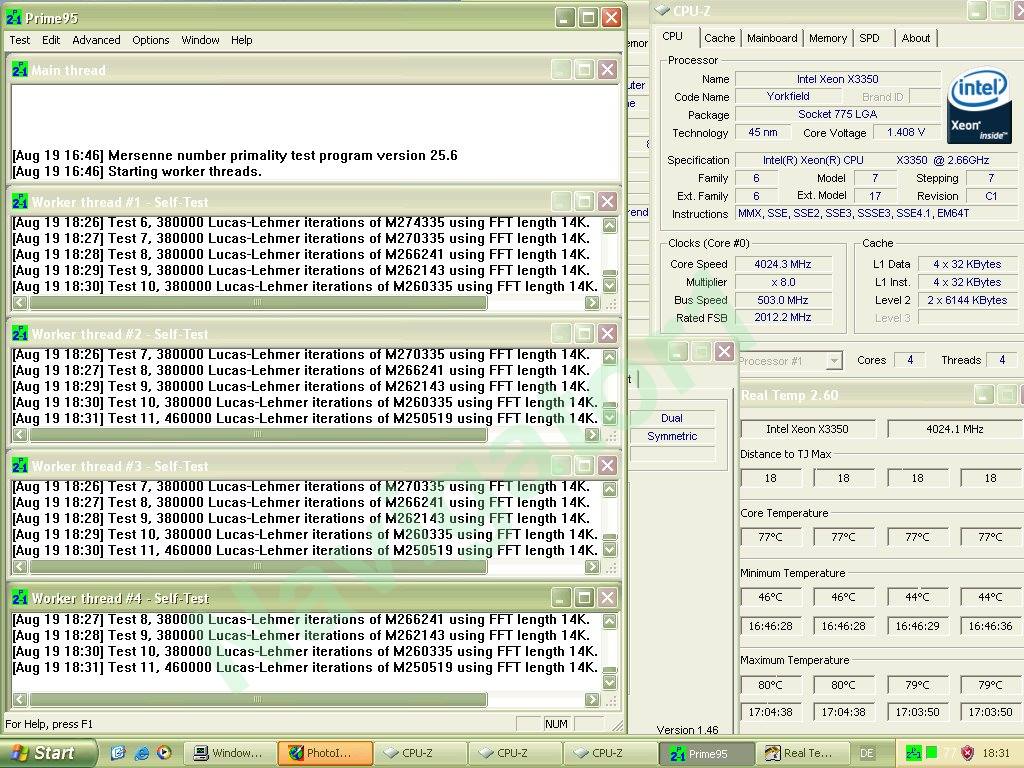Click the Main thread window icon

click(20, 69)
